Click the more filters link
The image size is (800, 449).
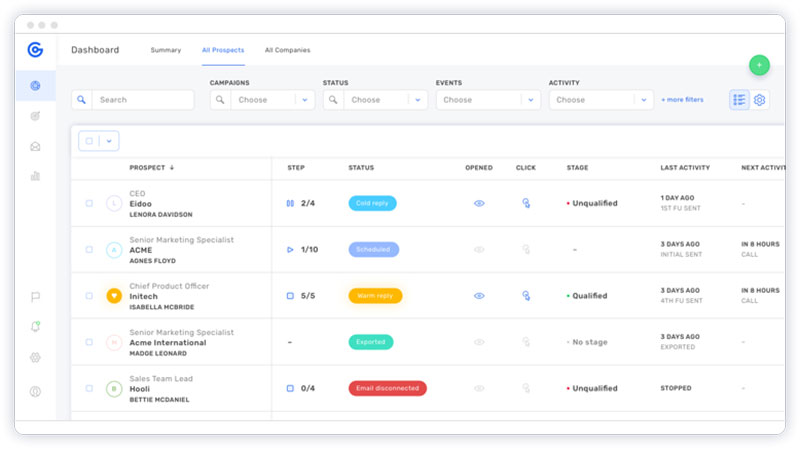pyautogui.click(x=682, y=100)
